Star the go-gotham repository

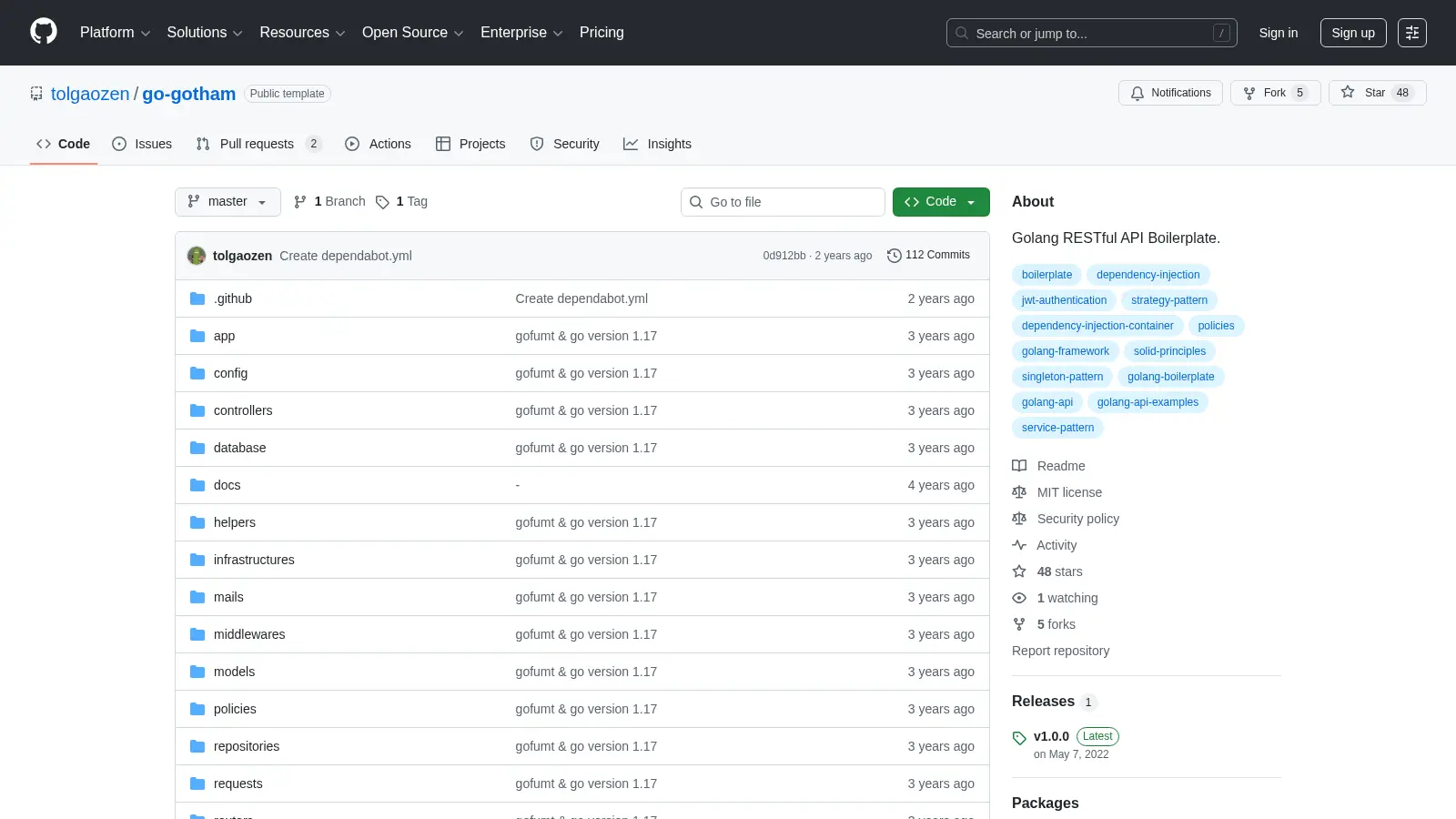tap(1377, 93)
